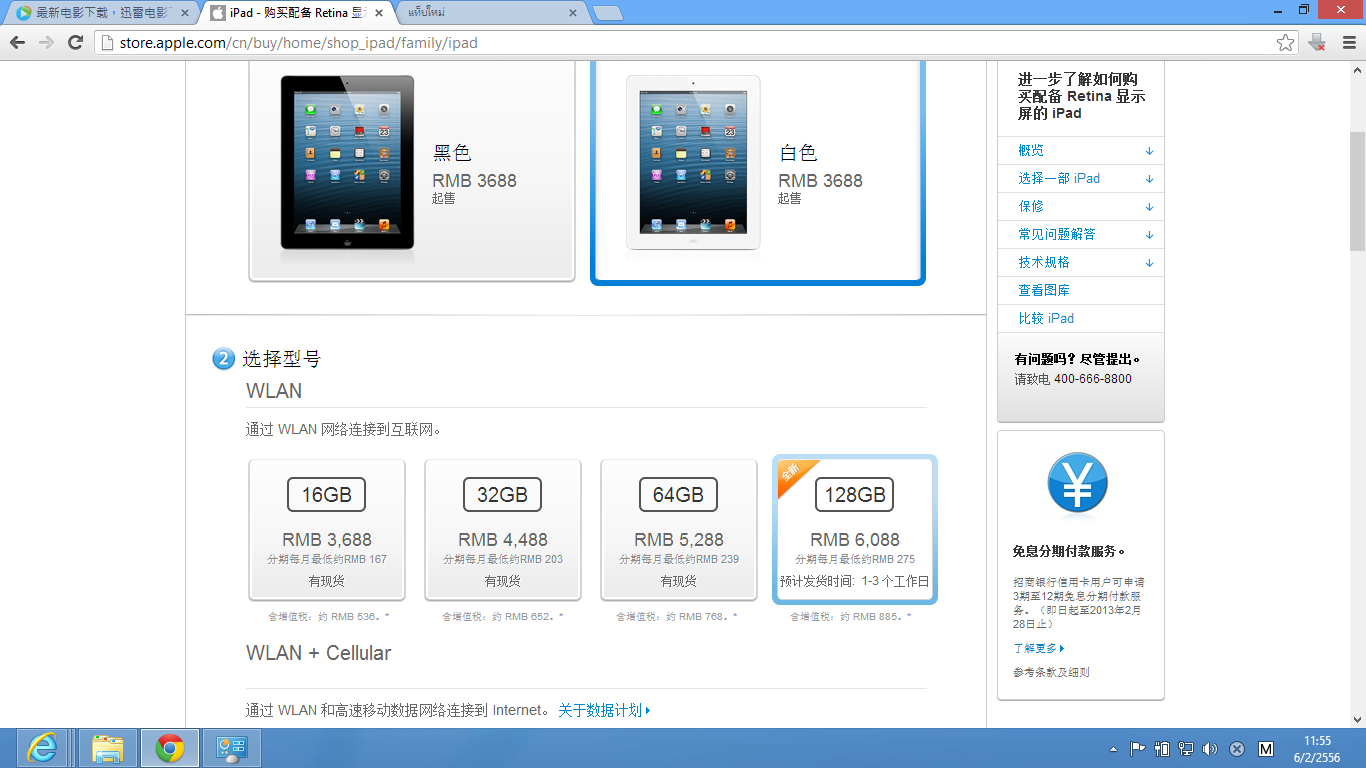Click the circled X tray icon
This screenshot has width=1366, height=768.
[1237, 749]
